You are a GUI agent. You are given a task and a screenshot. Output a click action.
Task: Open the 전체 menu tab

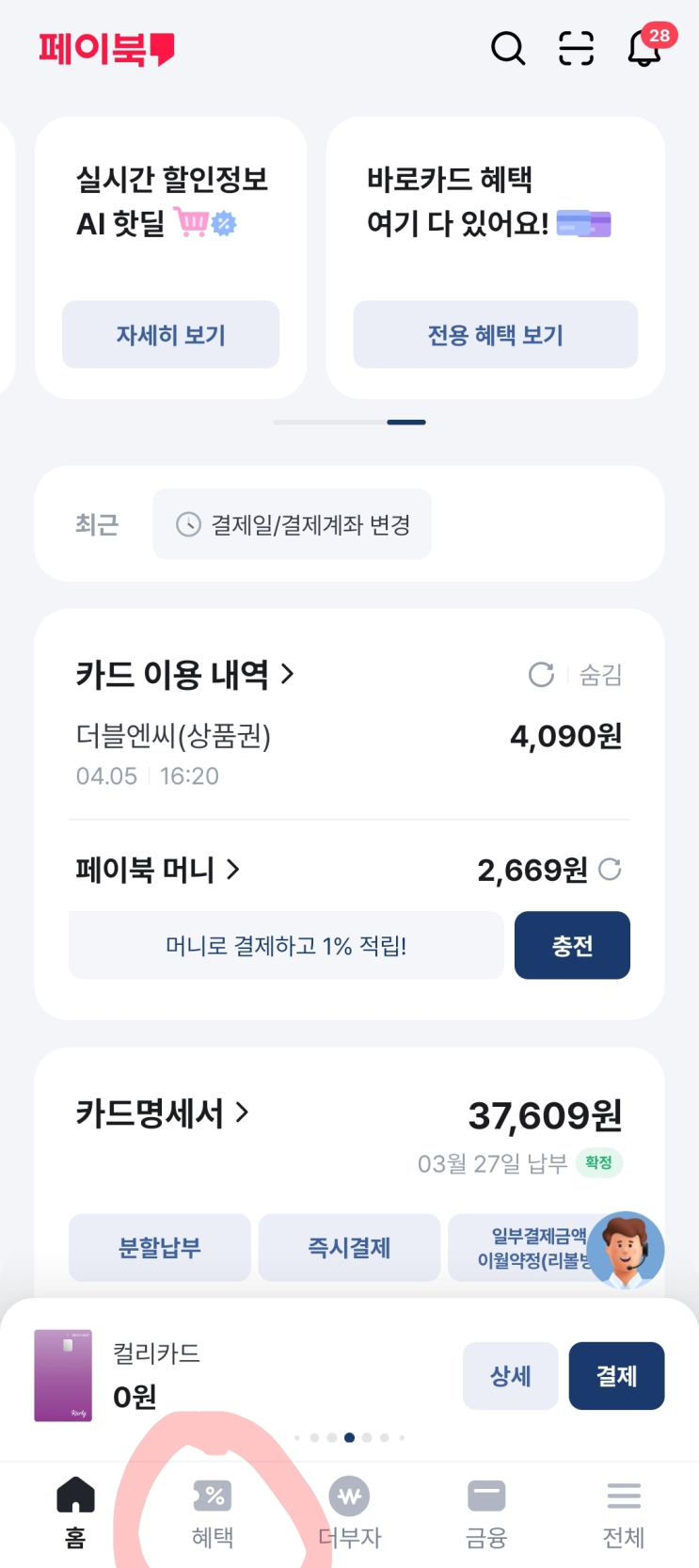coord(623,1512)
